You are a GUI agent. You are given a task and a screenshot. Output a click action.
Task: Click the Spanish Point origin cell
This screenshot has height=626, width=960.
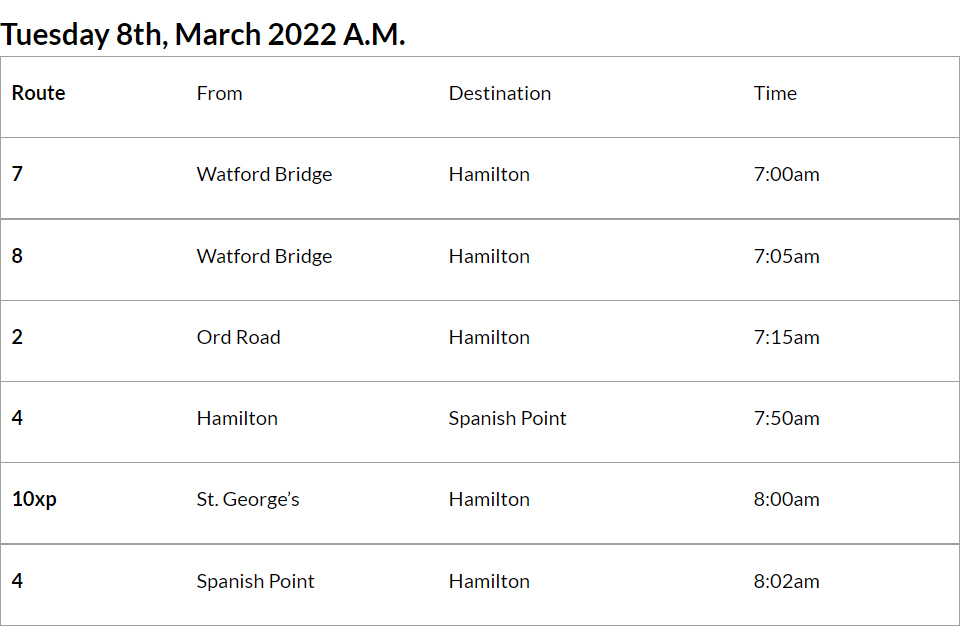pos(256,581)
